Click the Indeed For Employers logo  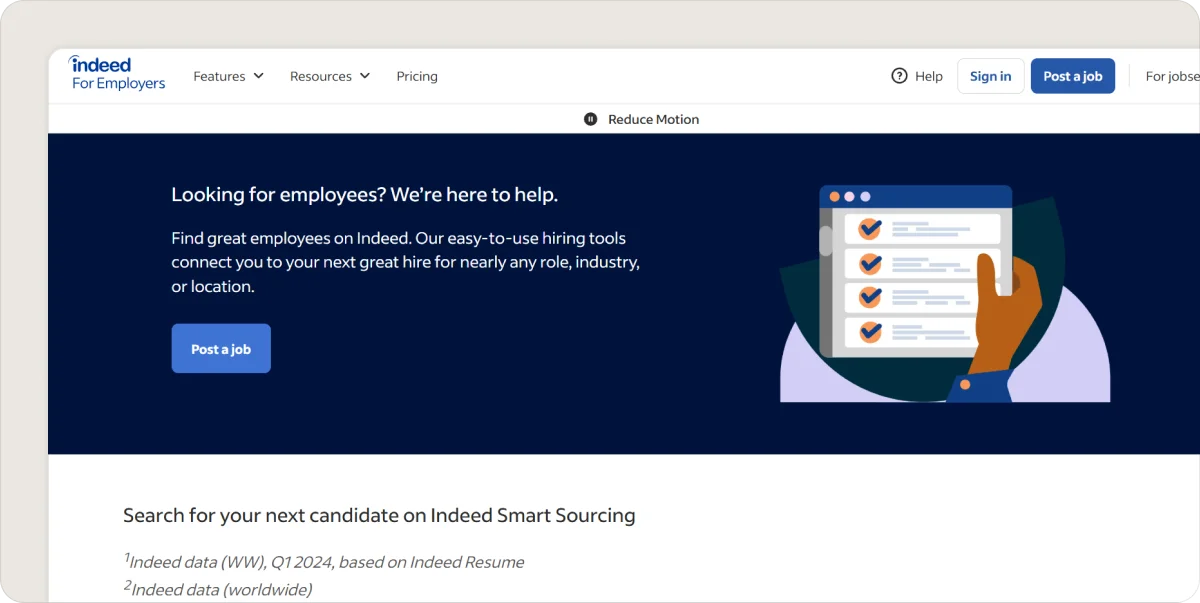tap(116, 73)
